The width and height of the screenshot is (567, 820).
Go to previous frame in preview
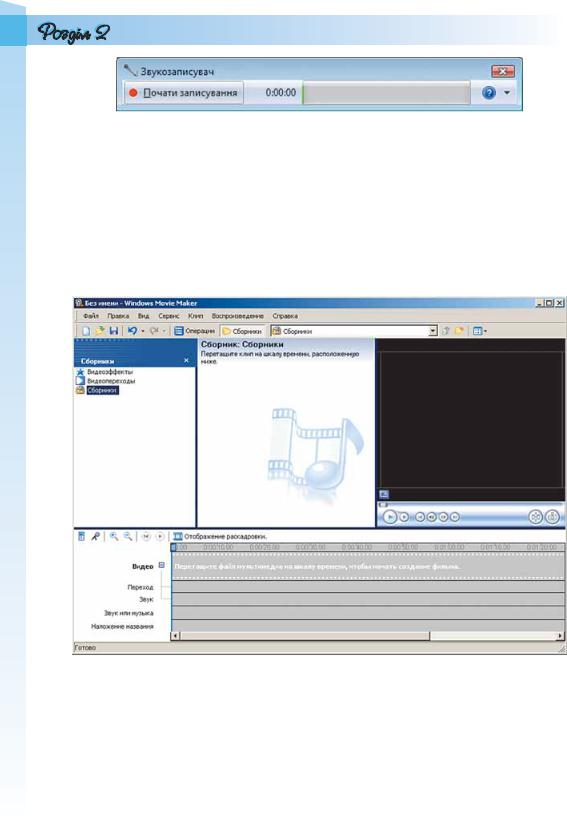pos(432,517)
